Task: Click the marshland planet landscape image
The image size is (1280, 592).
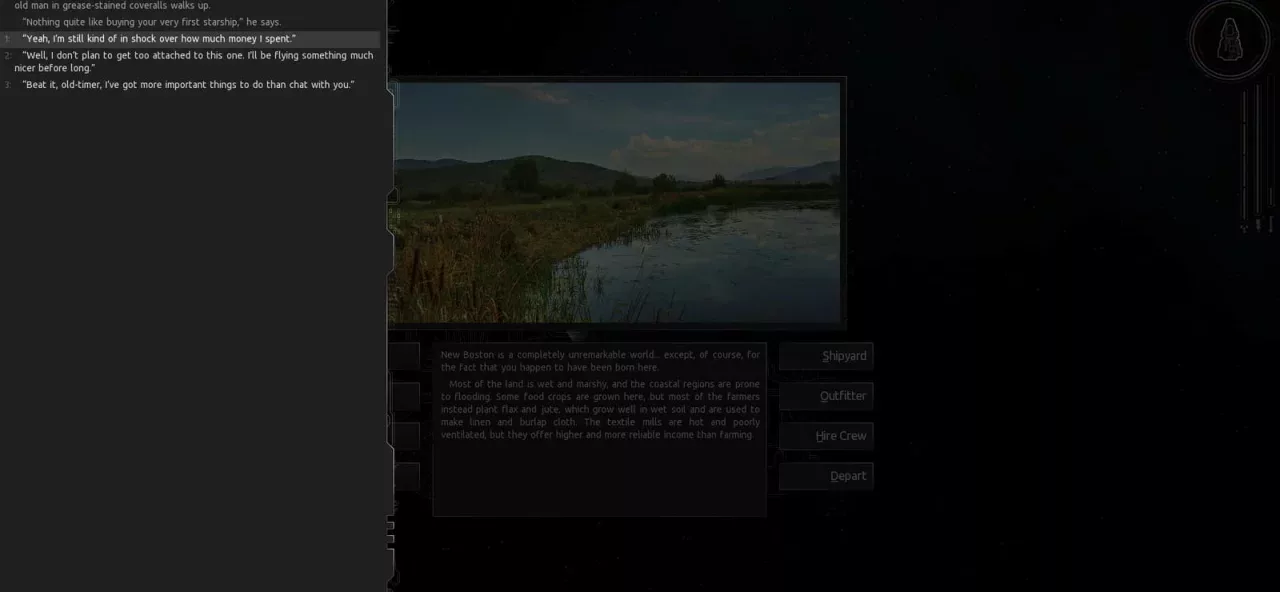Action: [617, 202]
